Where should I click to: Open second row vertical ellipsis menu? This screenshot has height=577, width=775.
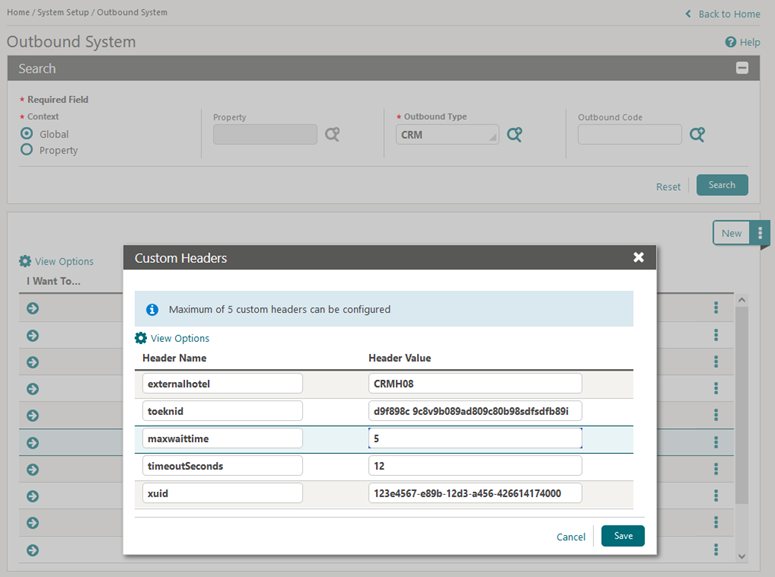point(716,335)
